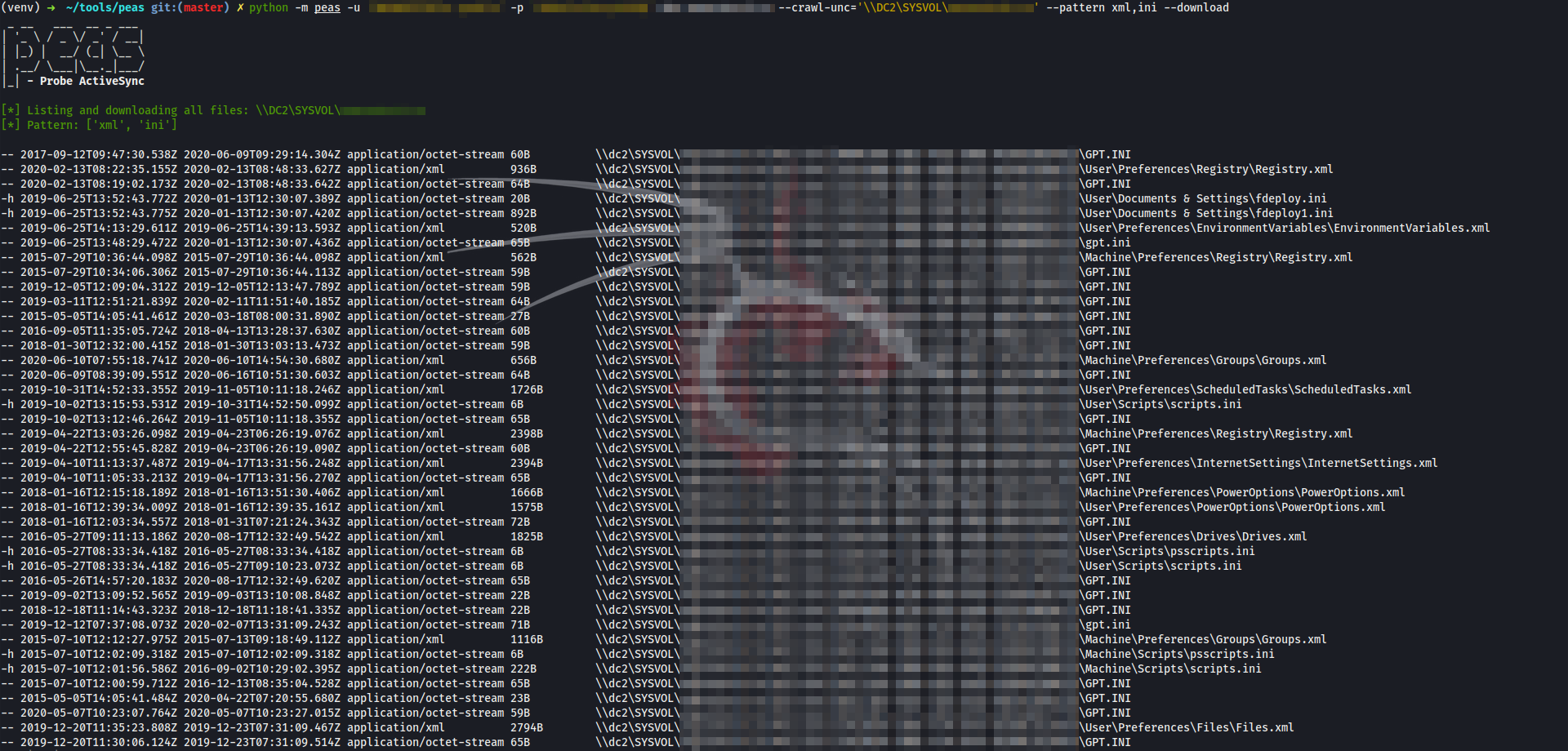The width and height of the screenshot is (1568, 751).
Task: Select the fdeploy.ini file path
Action: point(1204,199)
